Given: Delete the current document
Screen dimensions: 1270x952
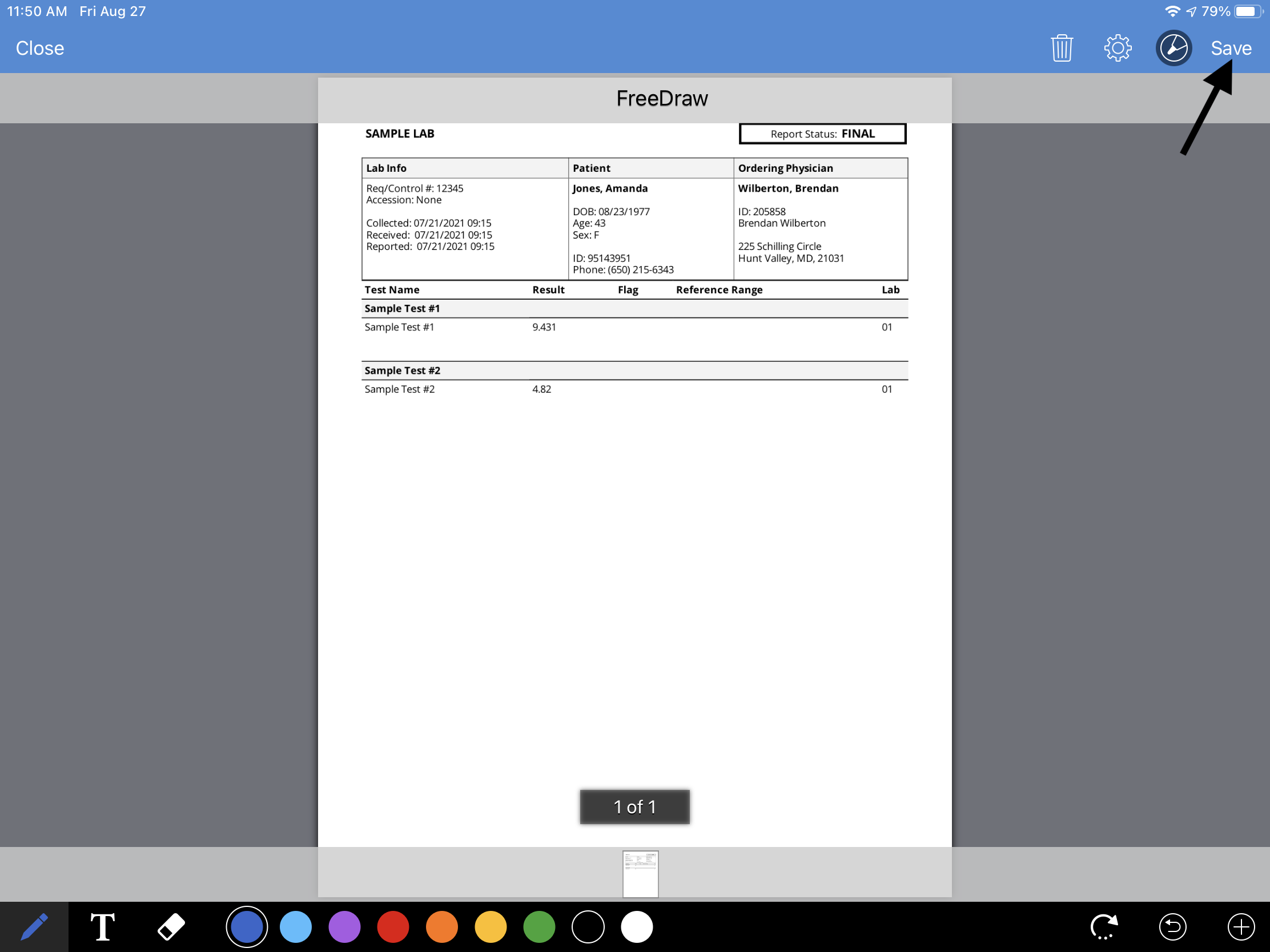Looking at the screenshot, I should tap(1063, 48).
